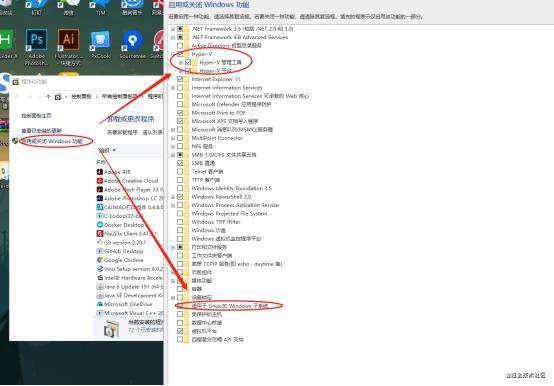Click the C-Lodop program icon
Image resolution: width=554 pixels, height=386 pixels.
pyautogui.click(x=100, y=216)
